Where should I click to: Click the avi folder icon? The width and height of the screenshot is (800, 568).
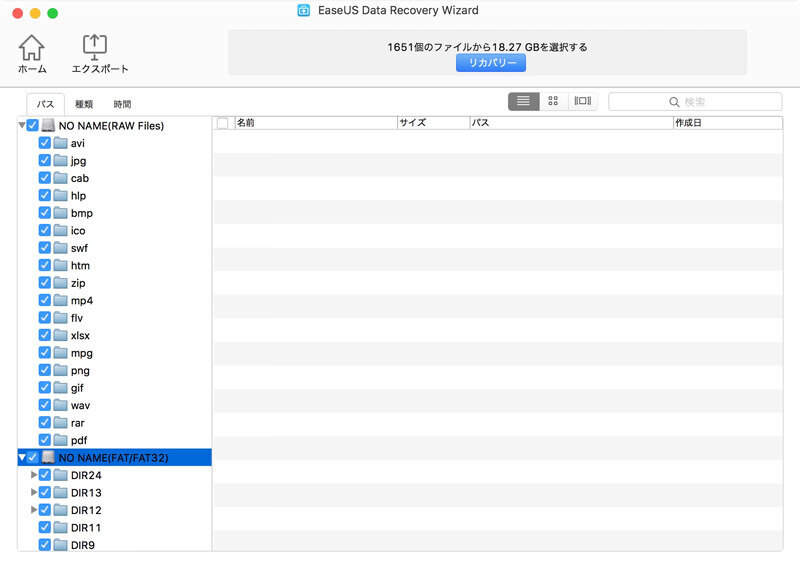click(61, 143)
